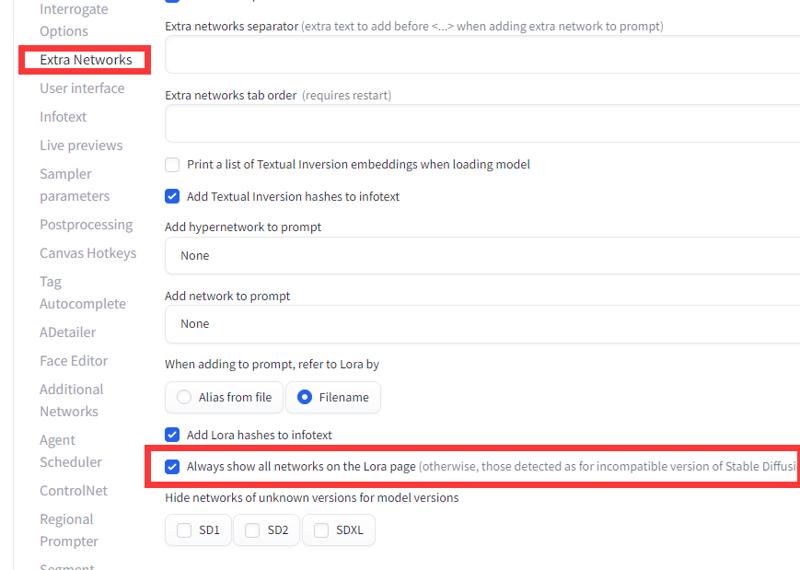This screenshot has height=570, width=800.
Task: Open the Add network to prompt dropdown
Action: pyautogui.click(x=482, y=324)
